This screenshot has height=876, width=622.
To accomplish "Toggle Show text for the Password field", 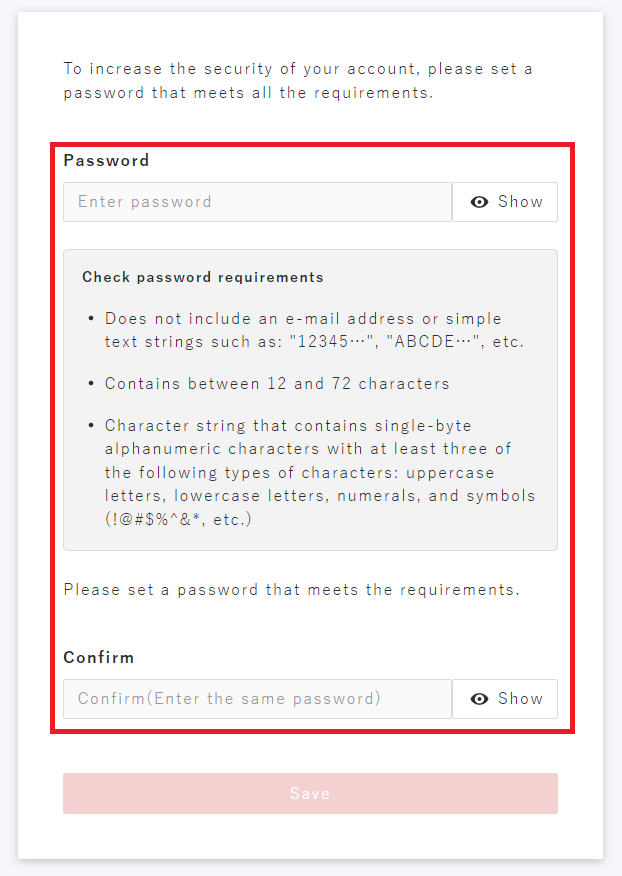I will click(x=520, y=202).
